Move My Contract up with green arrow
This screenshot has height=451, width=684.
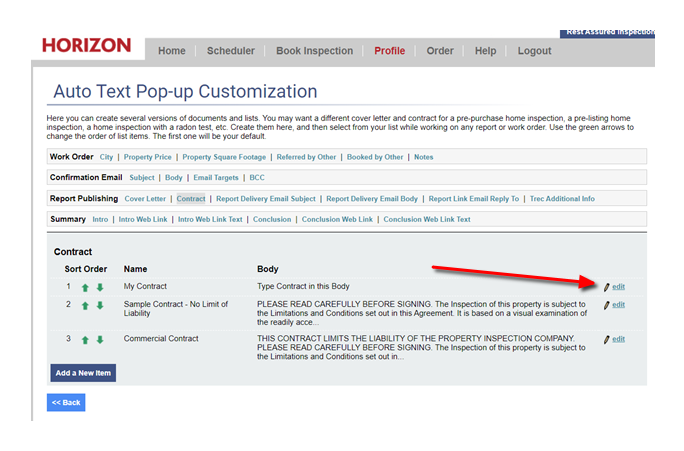click(85, 288)
